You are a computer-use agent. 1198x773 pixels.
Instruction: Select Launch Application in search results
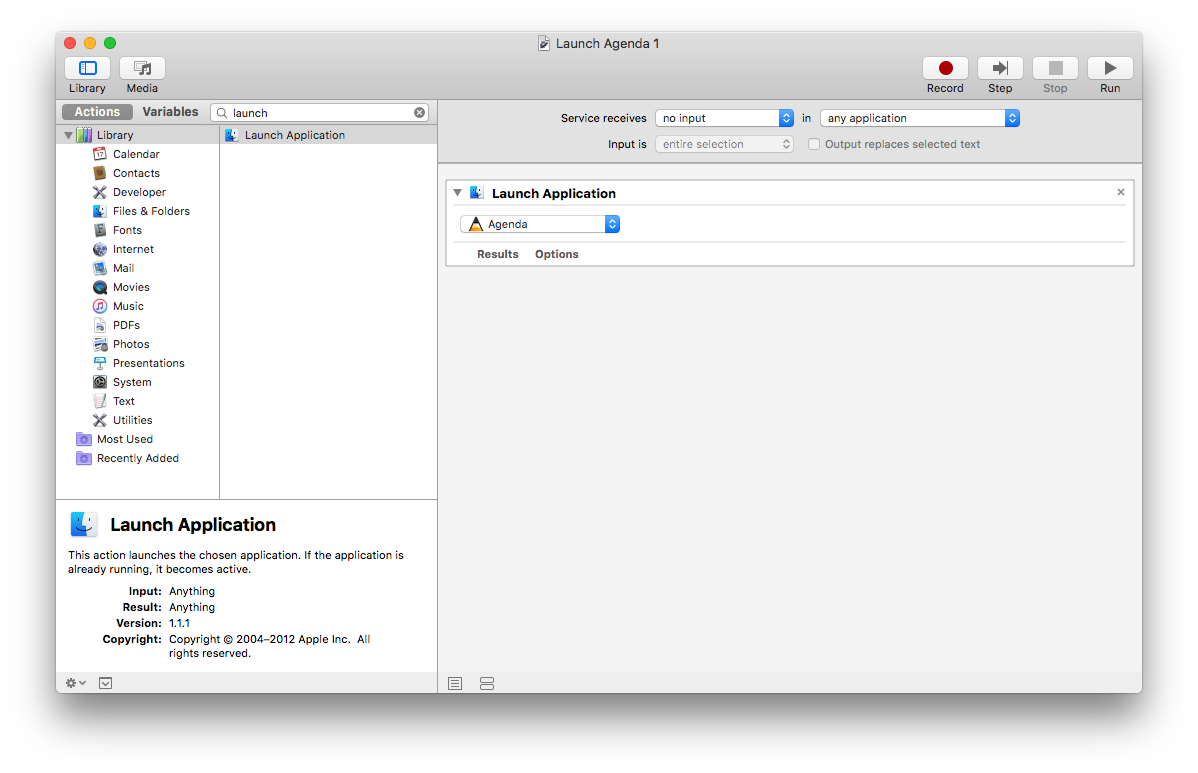pos(329,135)
